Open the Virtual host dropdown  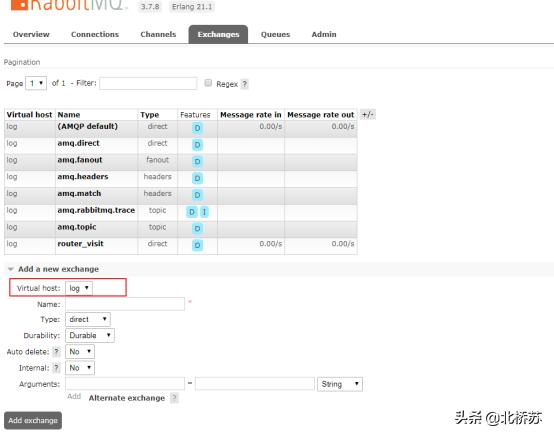click(x=79, y=288)
